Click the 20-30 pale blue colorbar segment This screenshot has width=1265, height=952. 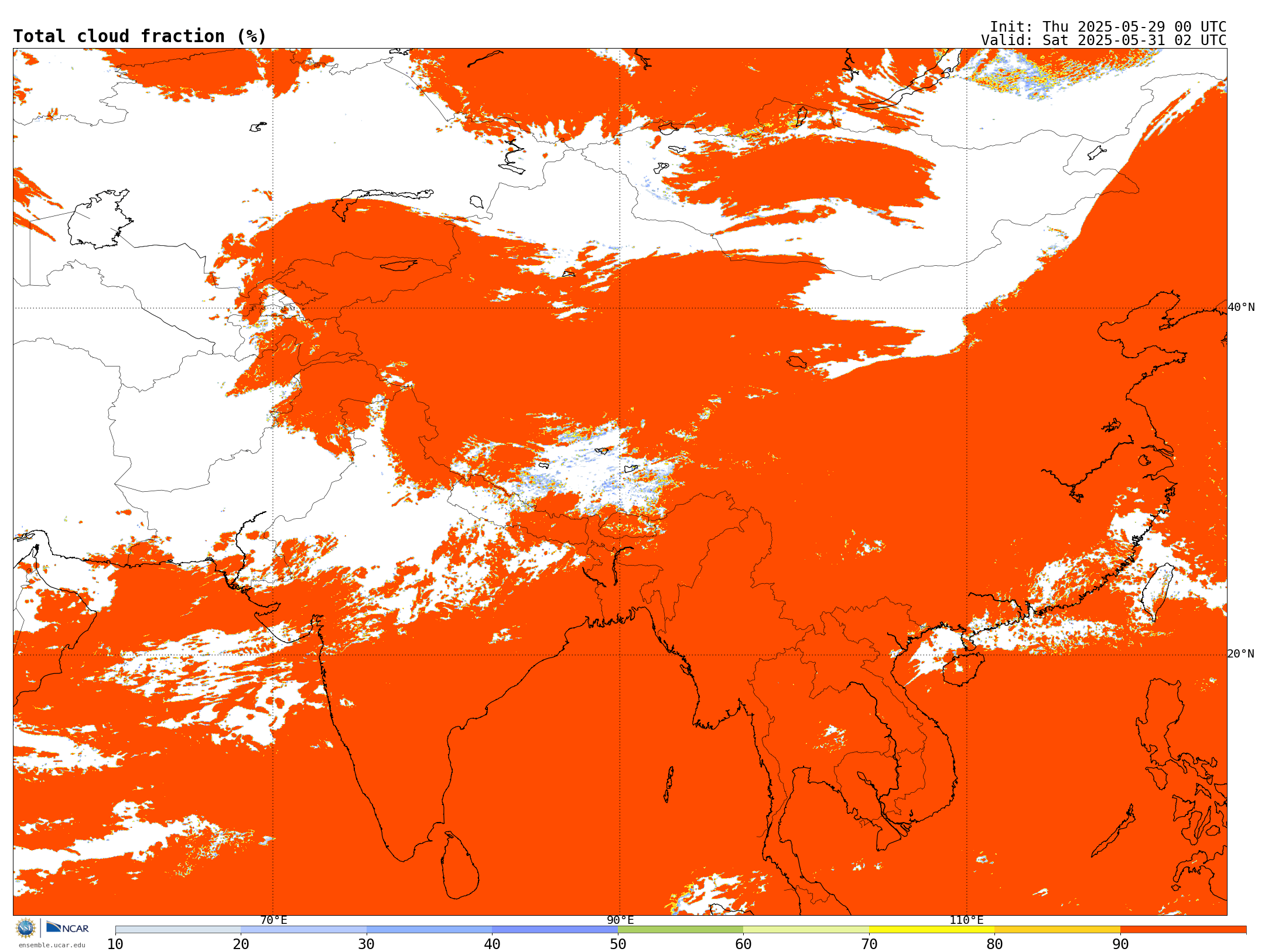[x=303, y=930]
